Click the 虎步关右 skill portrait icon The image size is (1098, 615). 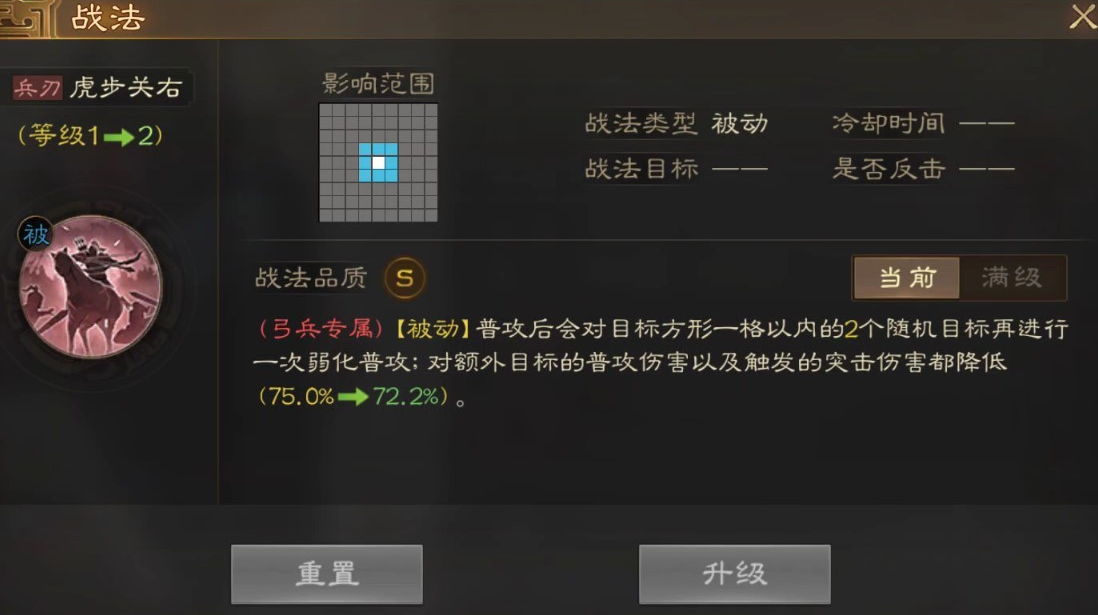pyautogui.click(x=91, y=286)
